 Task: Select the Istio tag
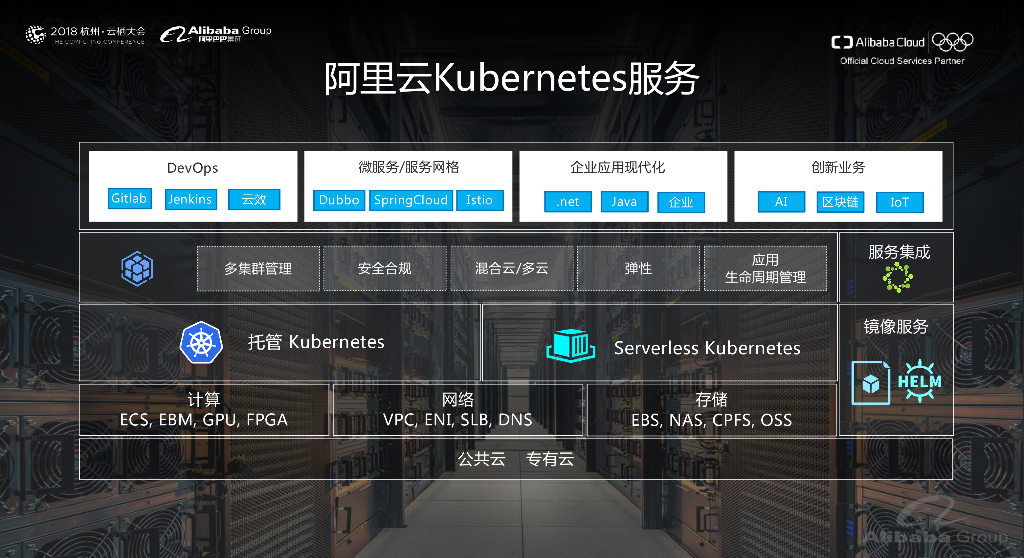[479, 200]
